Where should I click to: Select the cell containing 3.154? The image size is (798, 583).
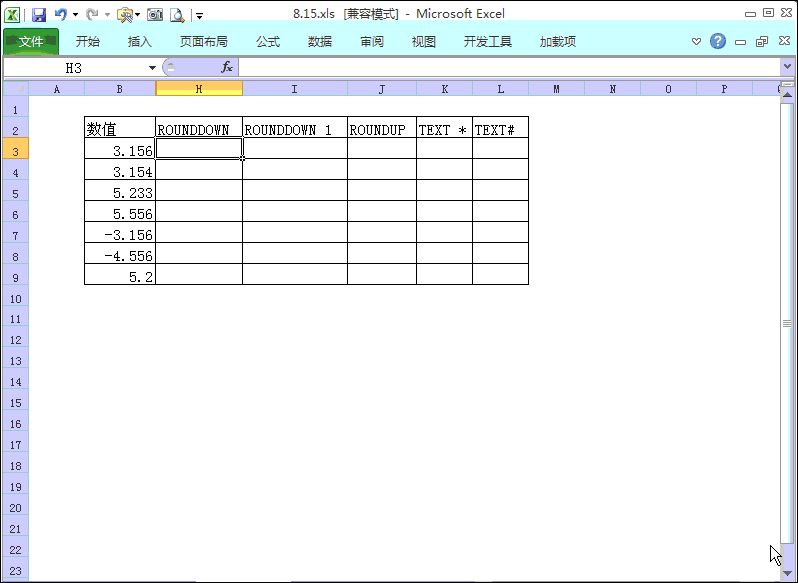120,169
